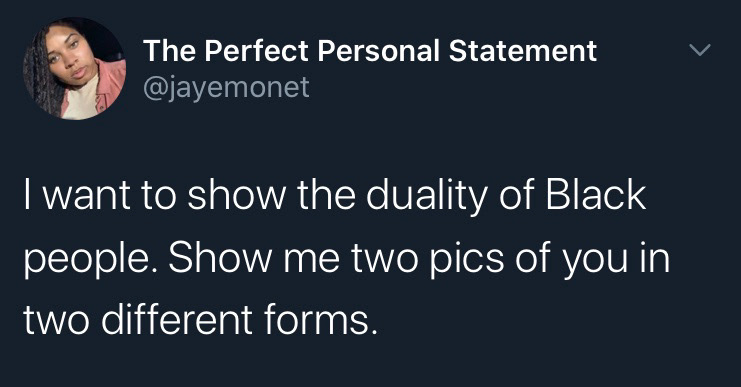
Task: Select the last line "two different forms."
Action: pyautogui.click(x=201, y=320)
